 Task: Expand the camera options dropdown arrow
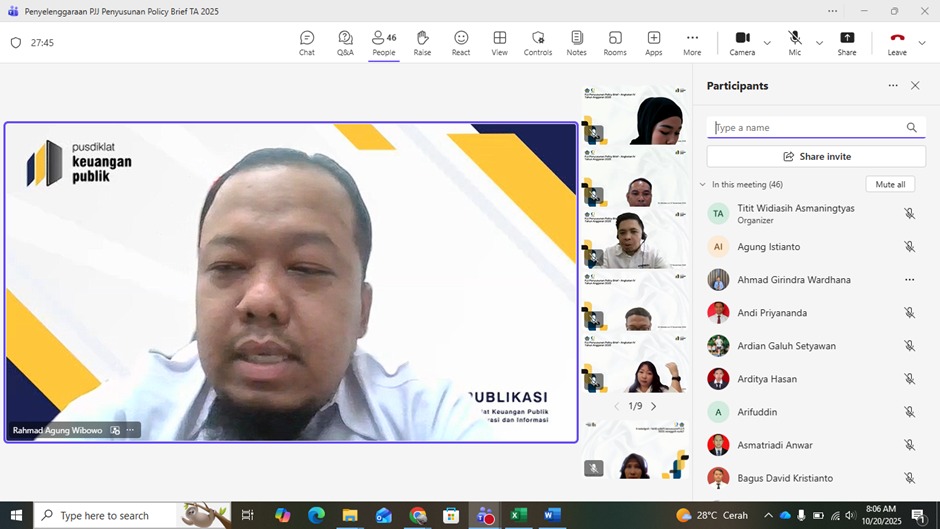(767, 43)
